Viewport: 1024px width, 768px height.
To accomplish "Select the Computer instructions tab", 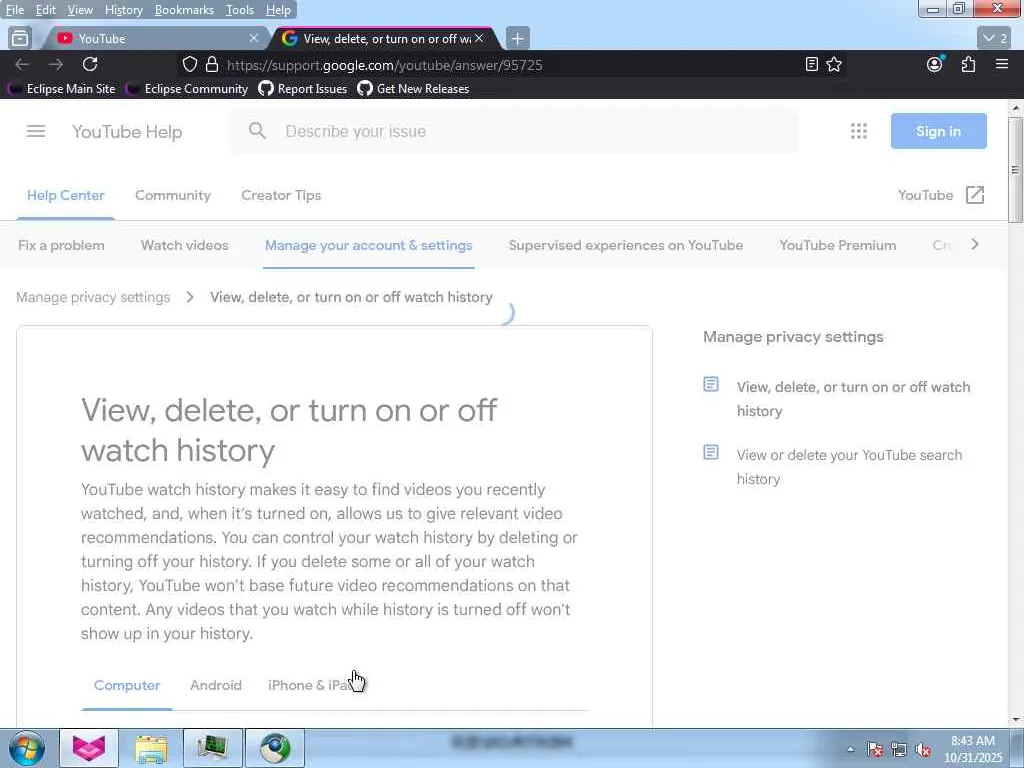I will point(127,685).
